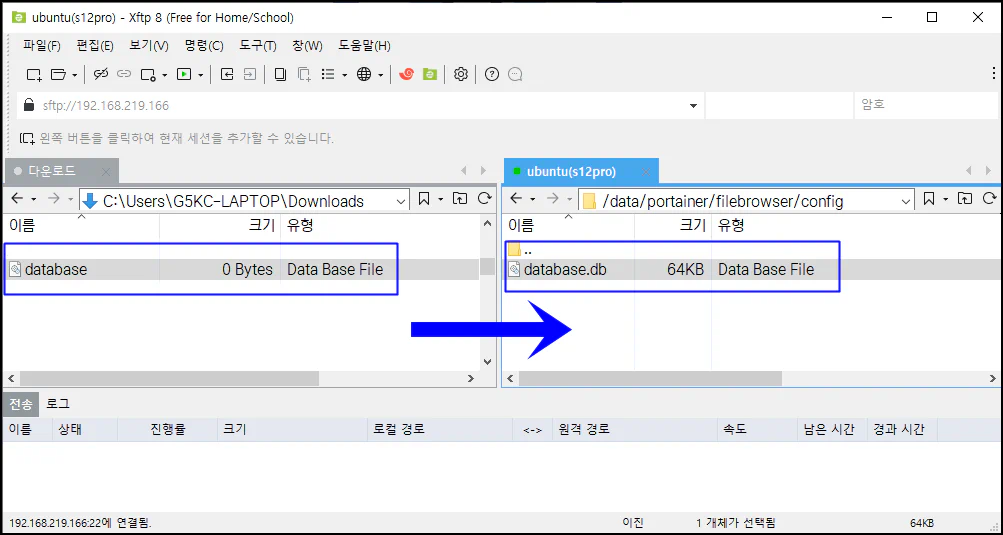
Task: Open the globe encoding dropdown arrow
Action: pos(380,75)
